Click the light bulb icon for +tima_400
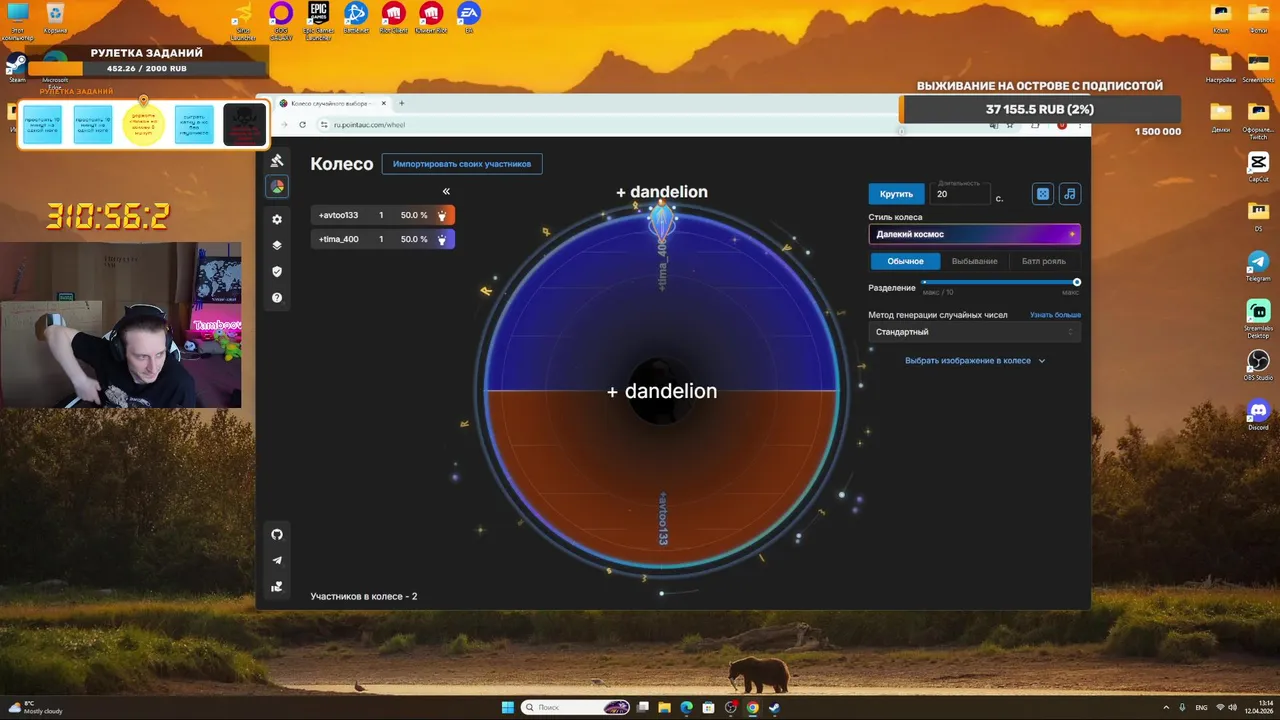Viewport: 1280px width, 720px height. coord(442,239)
